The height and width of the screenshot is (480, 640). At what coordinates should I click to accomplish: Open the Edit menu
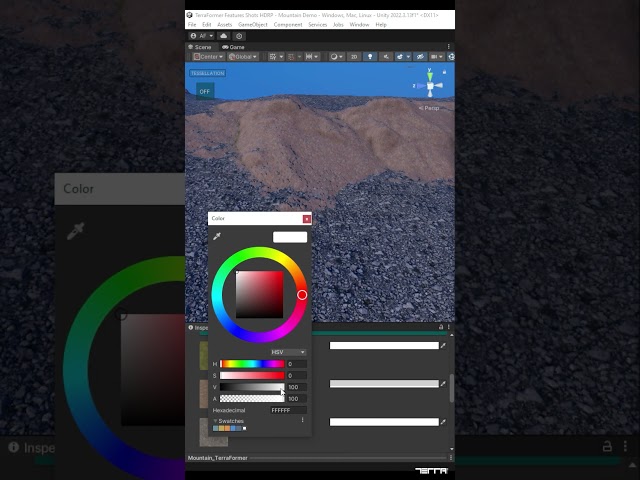tap(207, 24)
